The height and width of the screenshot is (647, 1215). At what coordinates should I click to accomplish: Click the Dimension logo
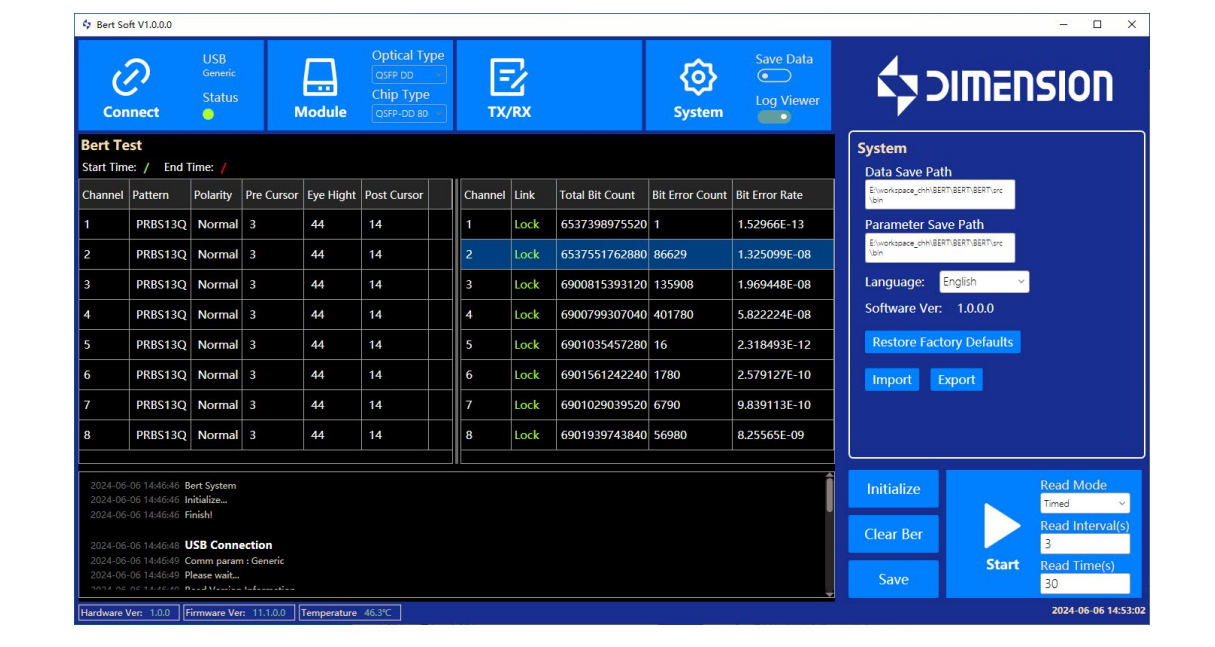tap(994, 86)
